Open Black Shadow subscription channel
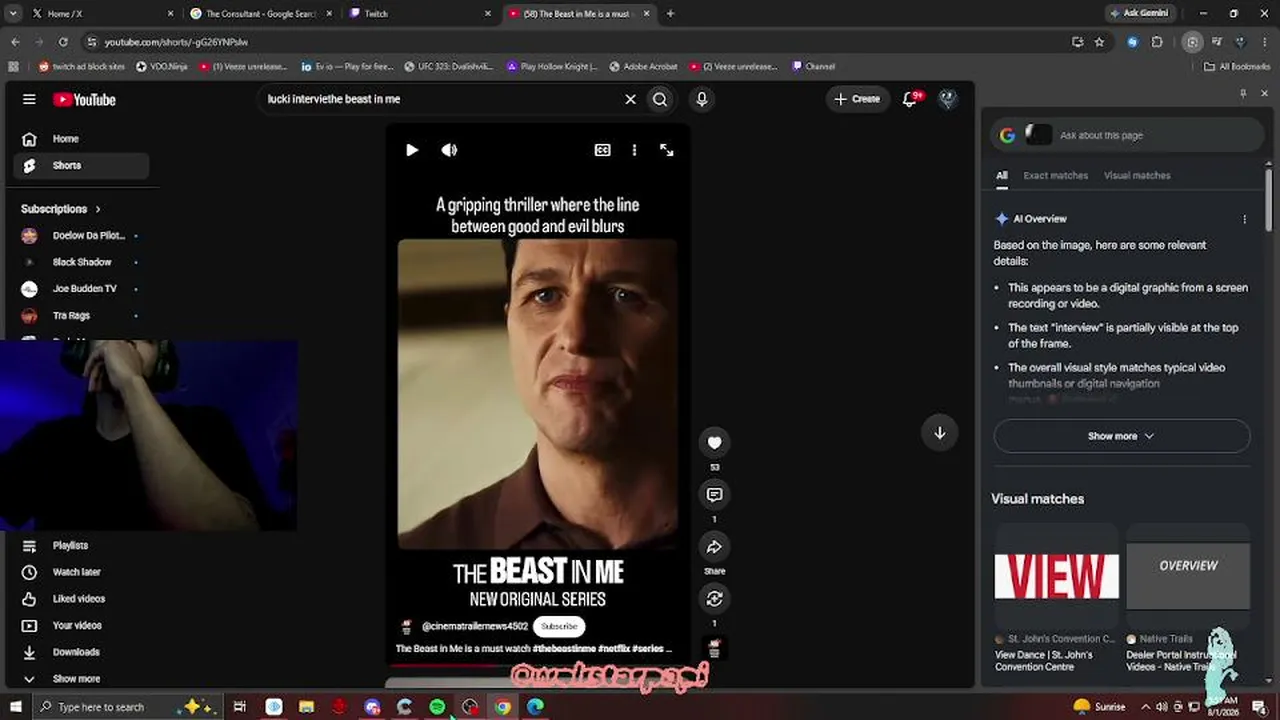This screenshot has width=1280, height=720. 80,262
